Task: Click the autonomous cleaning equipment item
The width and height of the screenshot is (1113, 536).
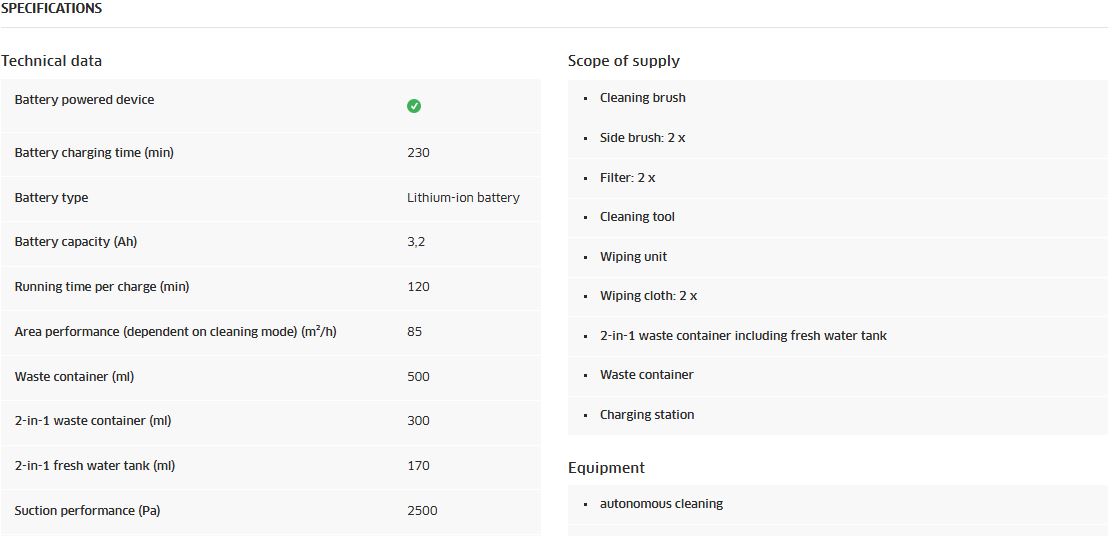Action: click(x=661, y=503)
